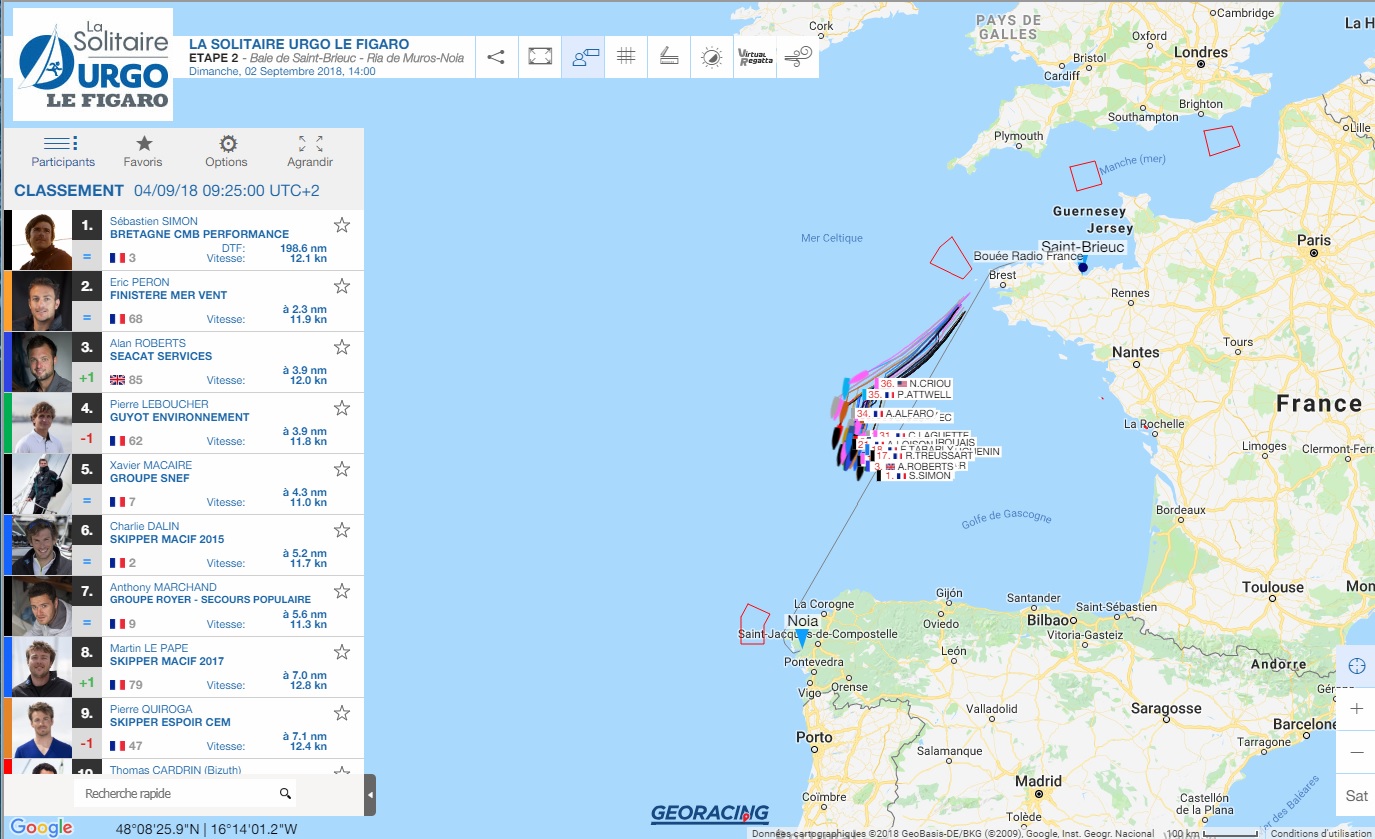
Task: Zoom out the map with minus
Action: coord(1356,752)
